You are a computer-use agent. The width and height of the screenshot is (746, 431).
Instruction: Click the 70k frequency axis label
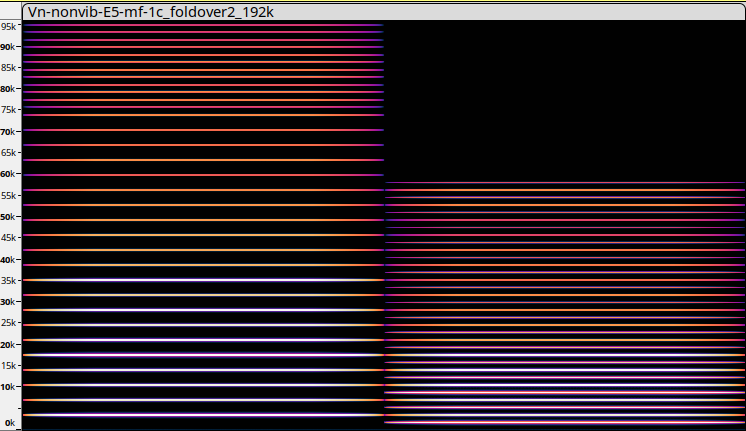9,132
